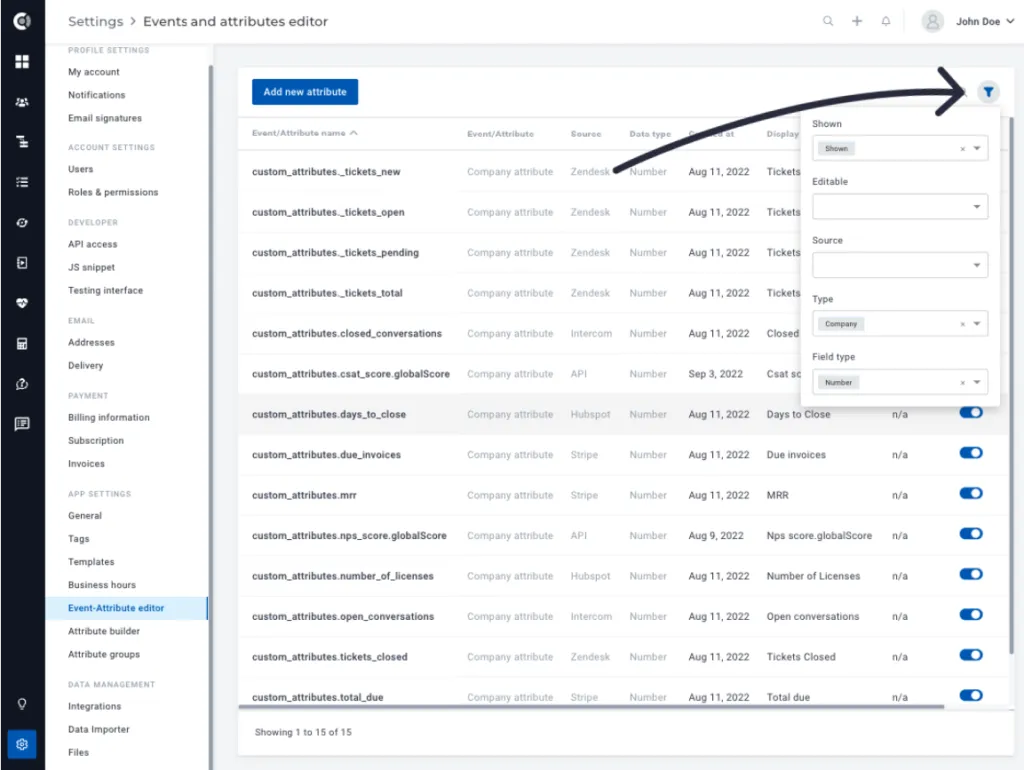Click the Settings breadcrumb link
1024x770 pixels.
pyautogui.click(x=95, y=22)
